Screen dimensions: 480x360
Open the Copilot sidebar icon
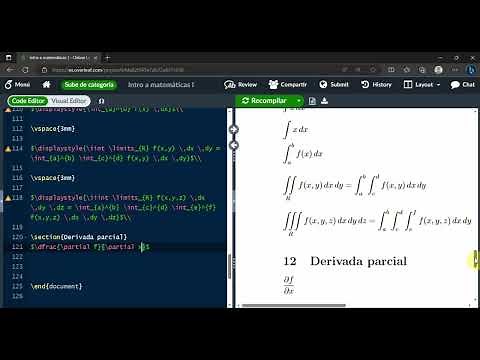coord(471,70)
